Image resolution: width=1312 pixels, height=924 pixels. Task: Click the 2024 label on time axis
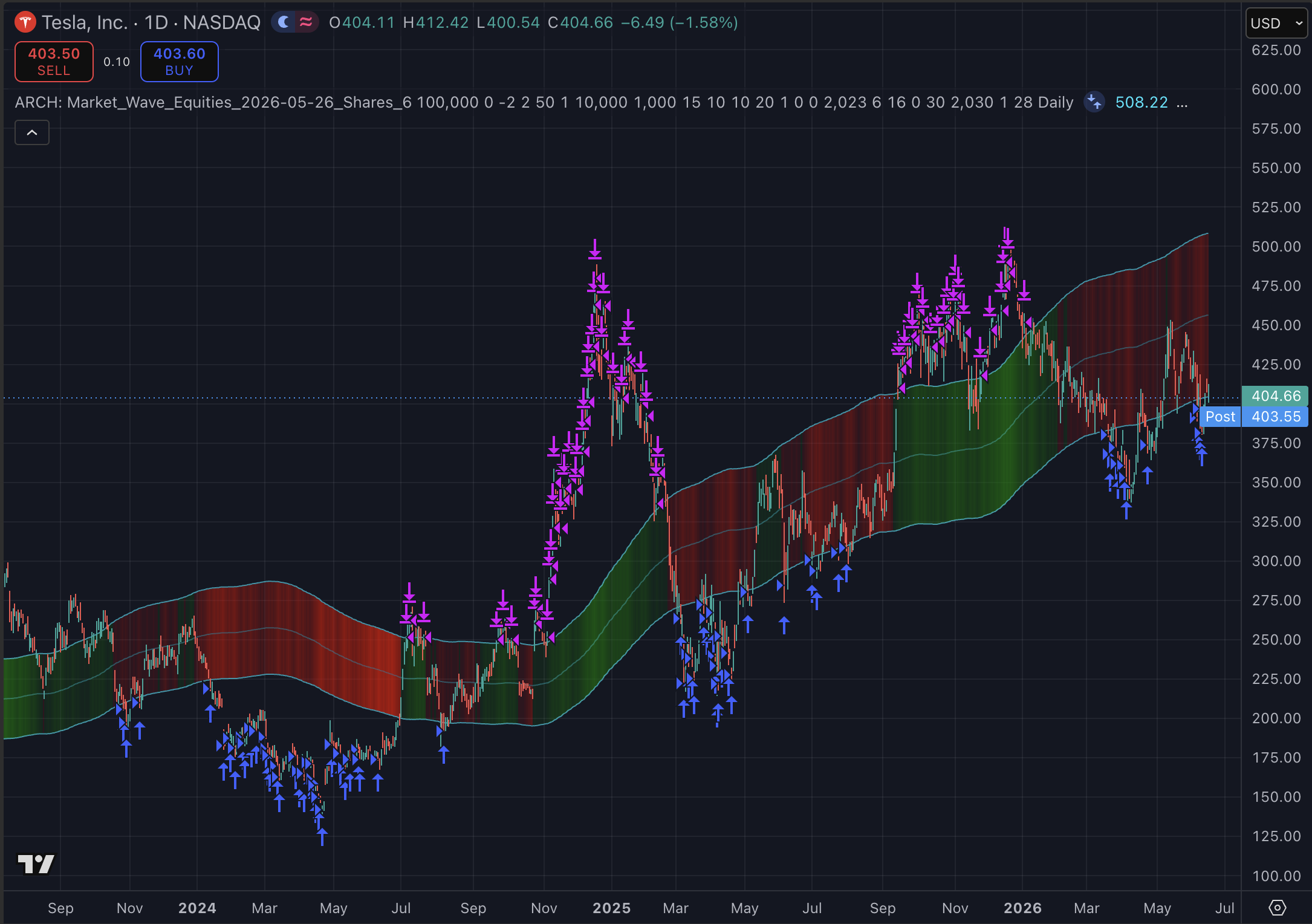click(197, 908)
